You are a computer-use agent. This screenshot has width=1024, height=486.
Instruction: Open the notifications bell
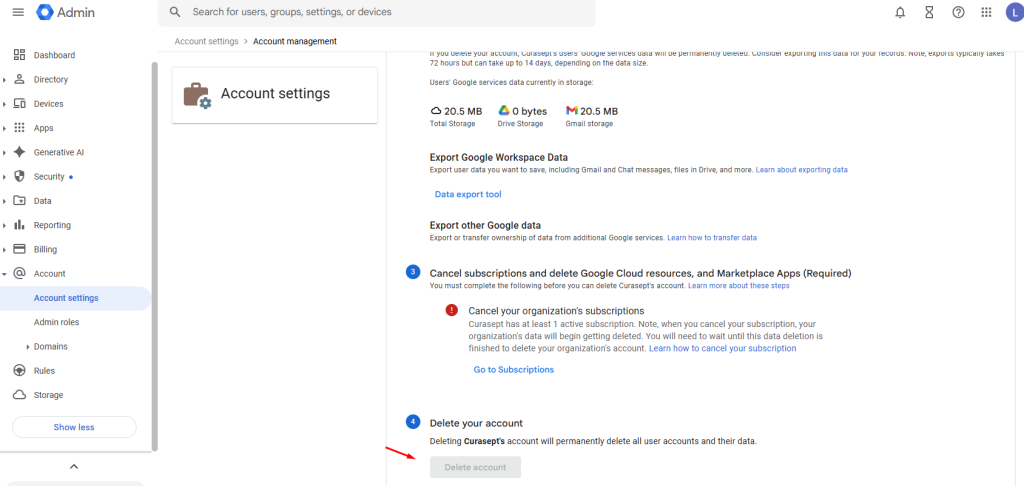point(901,12)
